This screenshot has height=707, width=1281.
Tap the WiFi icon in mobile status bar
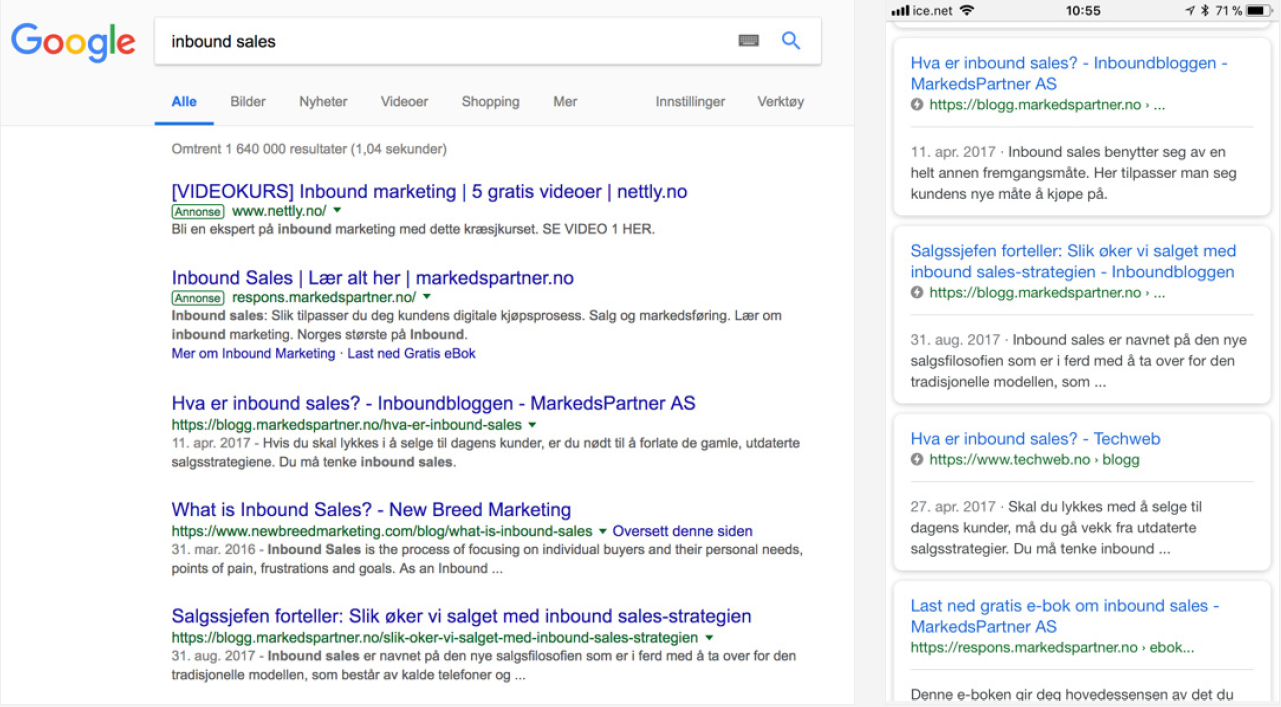pos(966,11)
